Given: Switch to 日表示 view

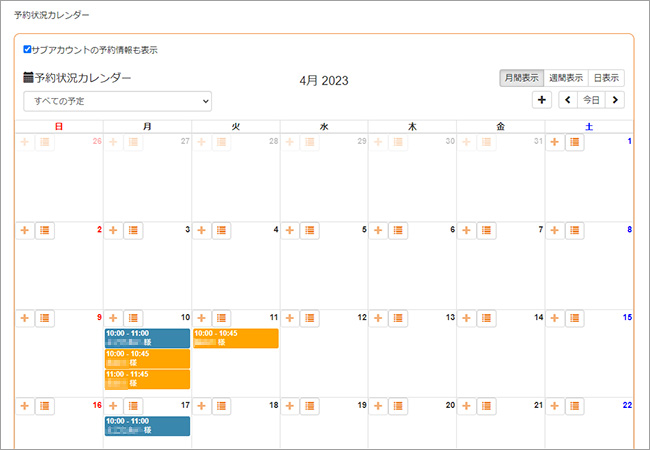Looking at the screenshot, I should 606,77.
